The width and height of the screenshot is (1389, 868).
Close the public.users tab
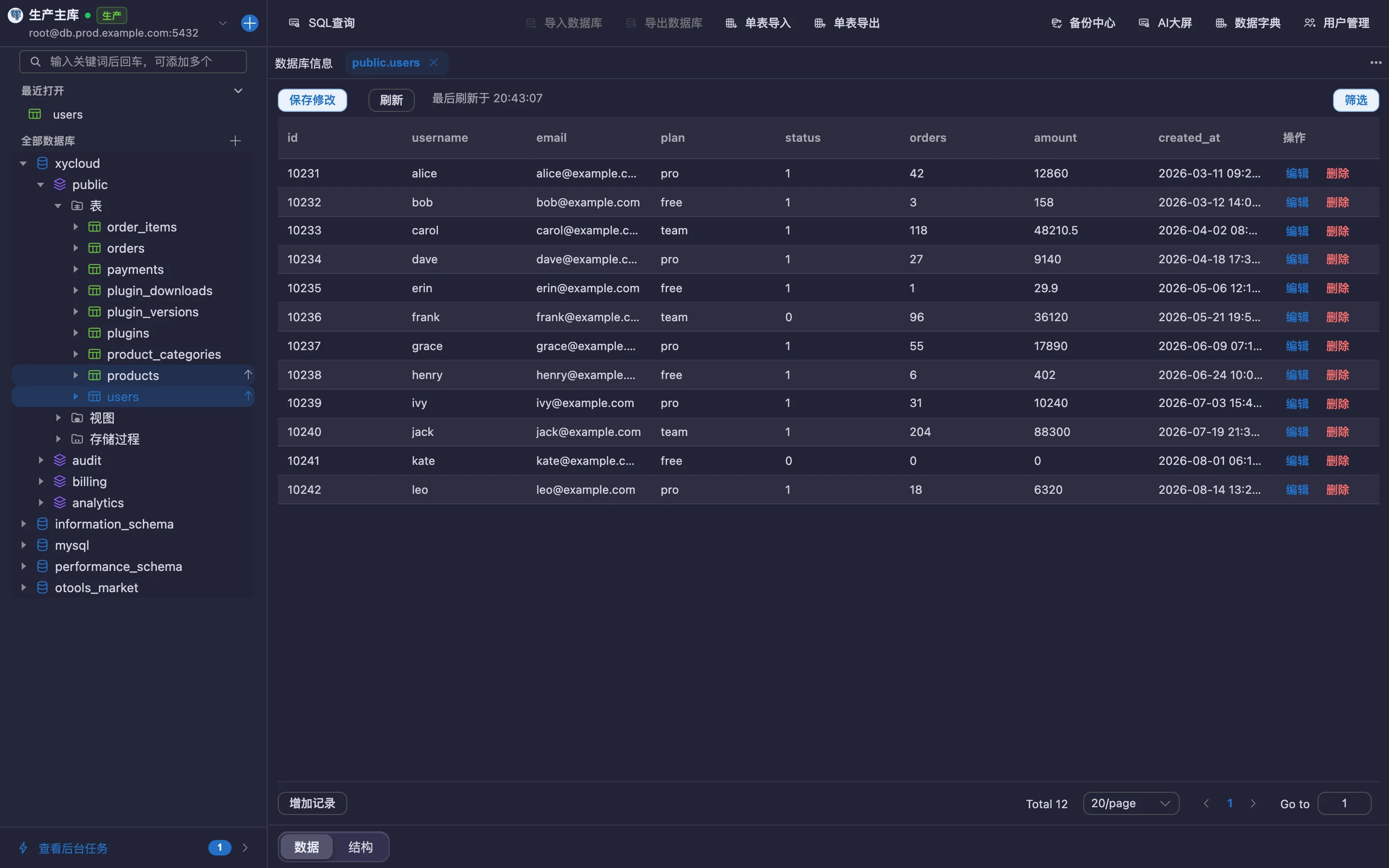tap(434, 62)
